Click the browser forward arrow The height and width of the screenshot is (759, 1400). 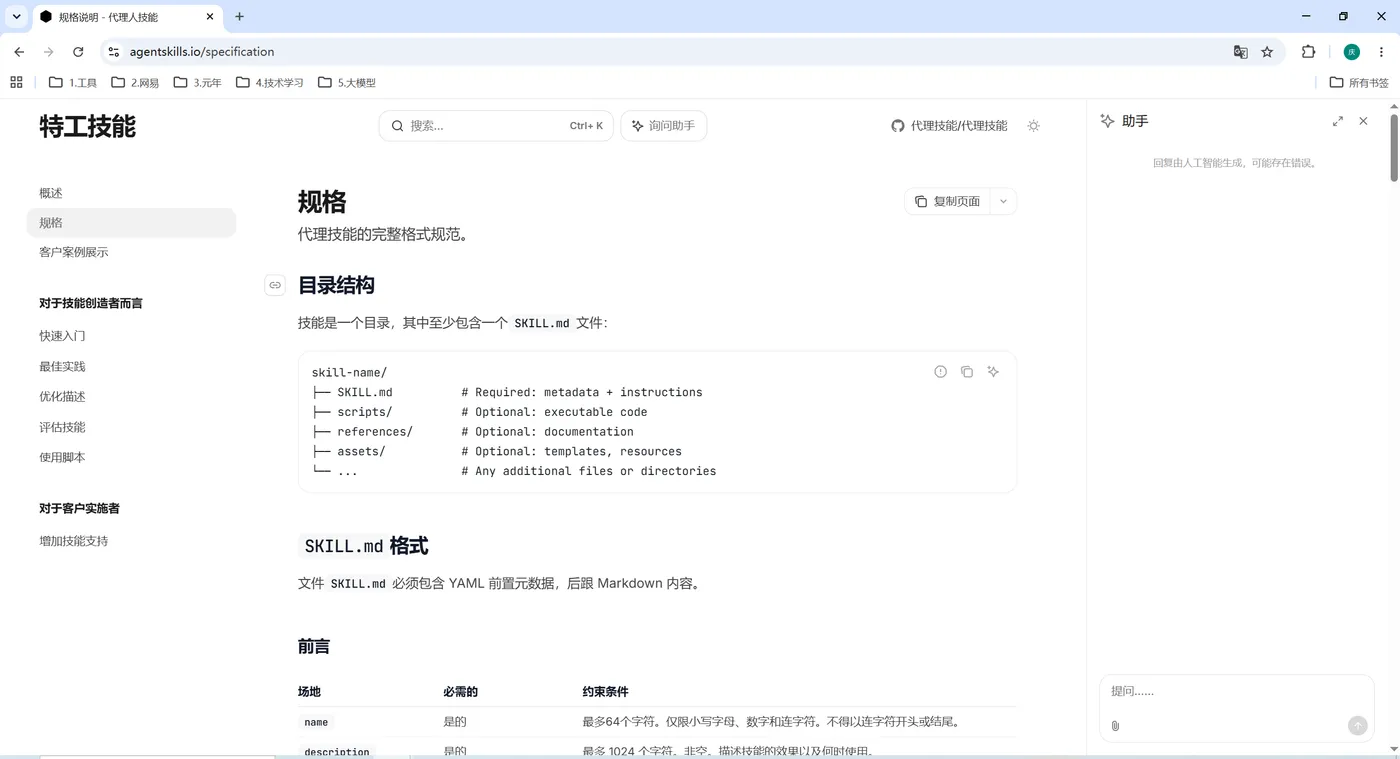48,52
